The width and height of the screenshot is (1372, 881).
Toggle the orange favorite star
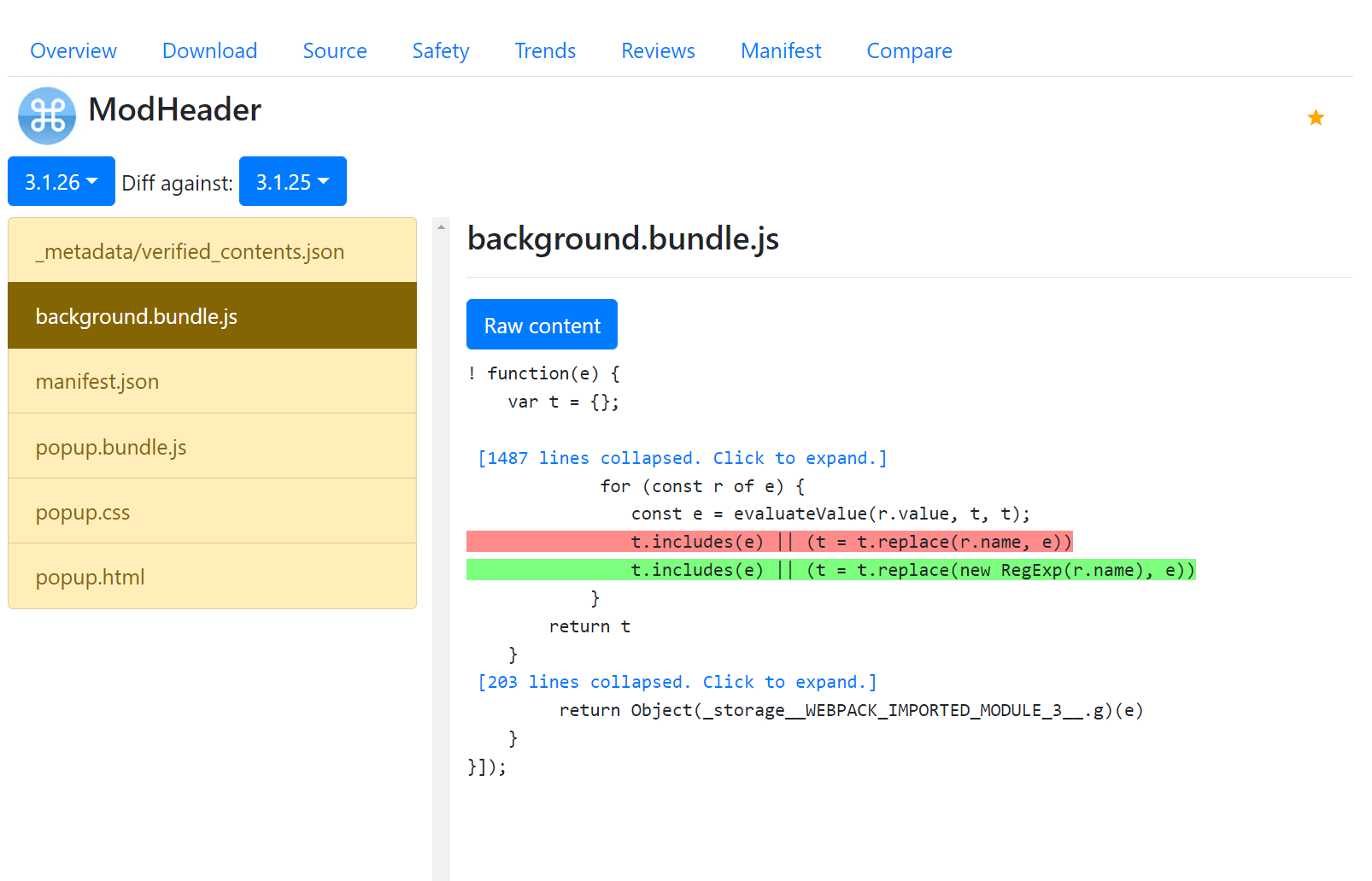(x=1316, y=117)
